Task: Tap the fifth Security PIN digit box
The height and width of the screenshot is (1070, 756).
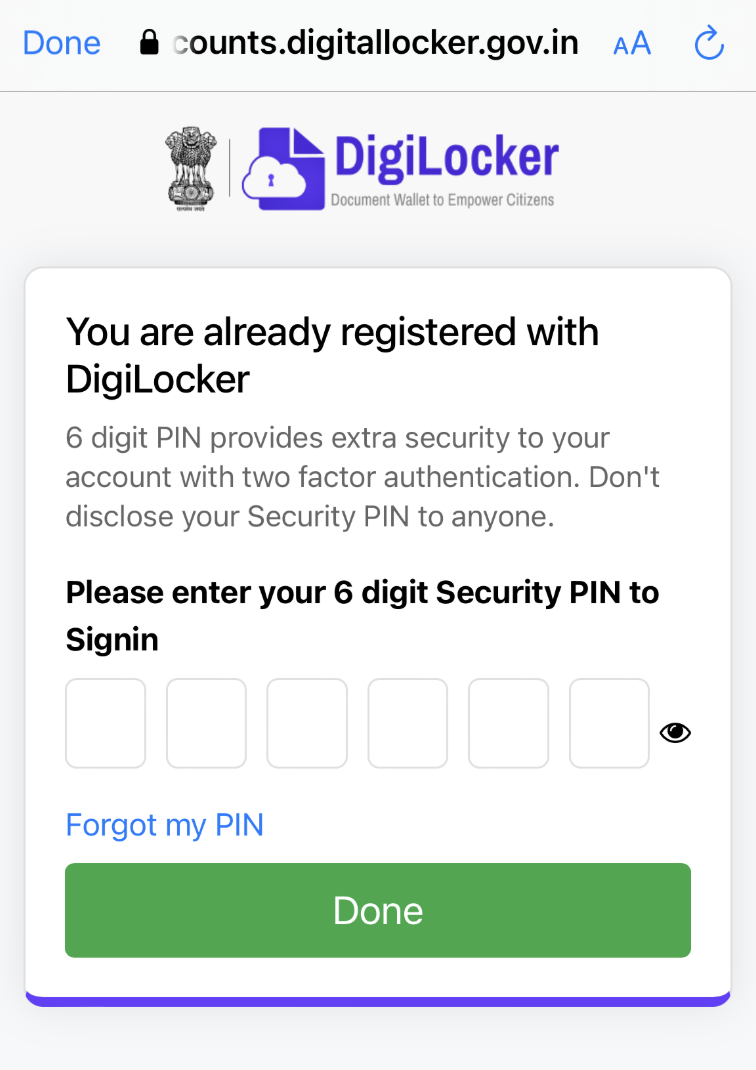Action: pos(508,723)
